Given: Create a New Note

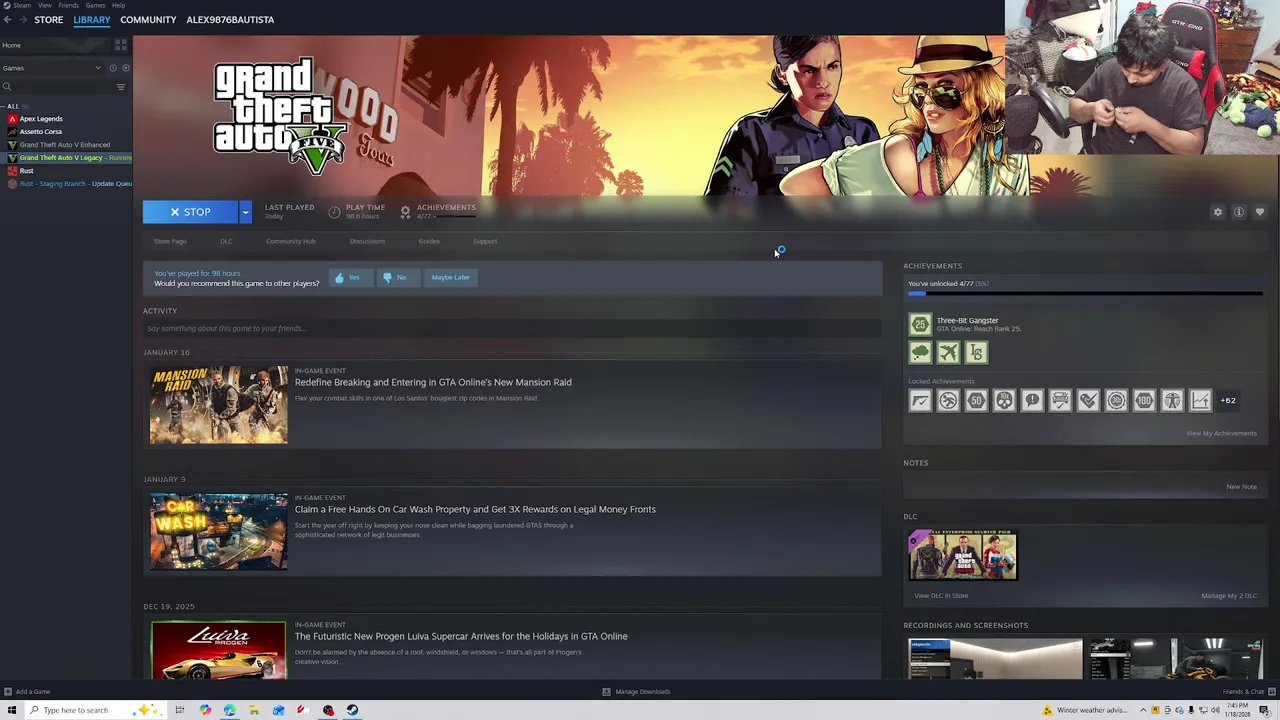Looking at the screenshot, I should pos(1241,487).
